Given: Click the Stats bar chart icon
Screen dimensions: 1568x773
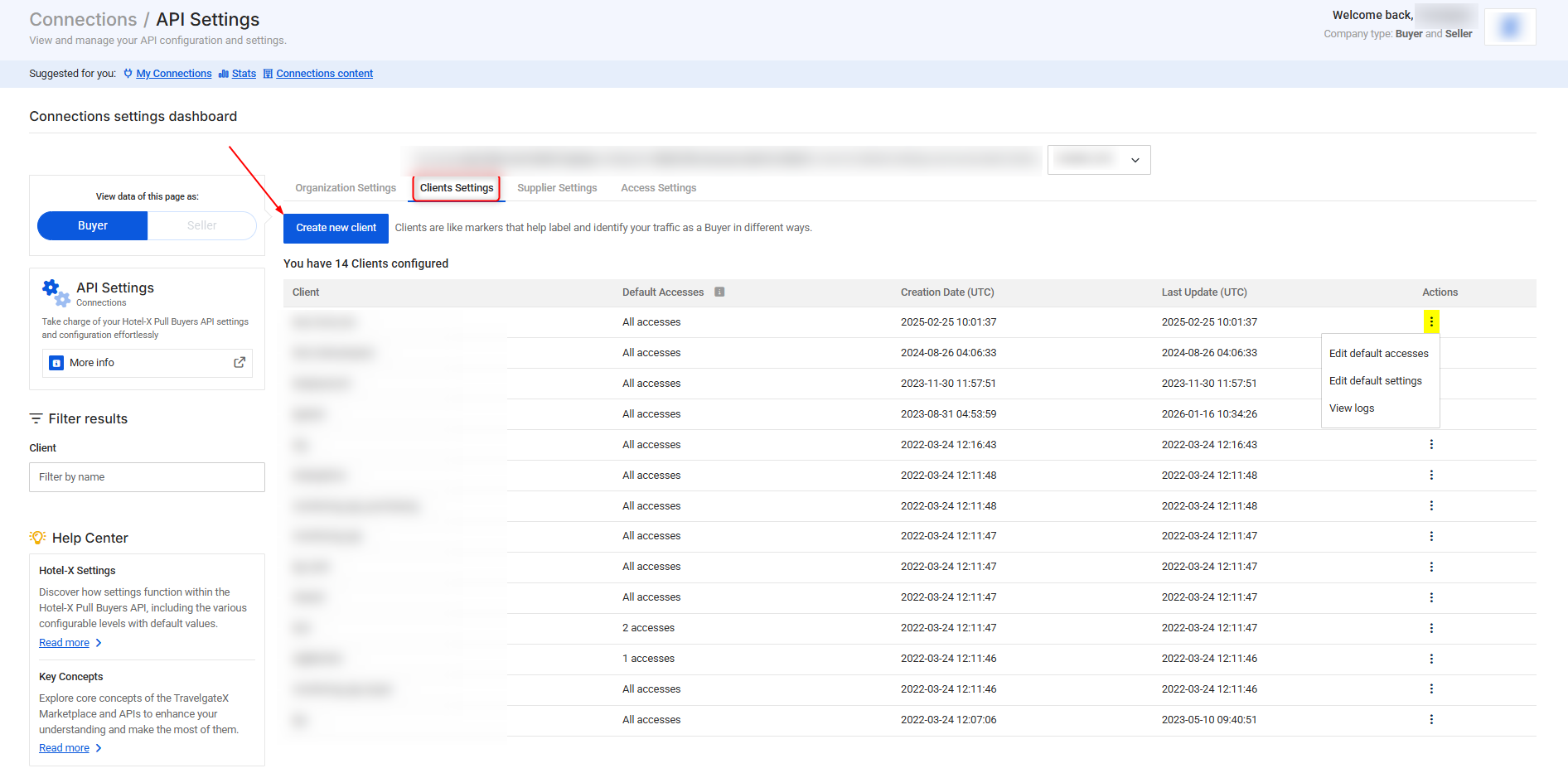Looking at the screenshot, I should pyautogui.click(x=222, y=73).
